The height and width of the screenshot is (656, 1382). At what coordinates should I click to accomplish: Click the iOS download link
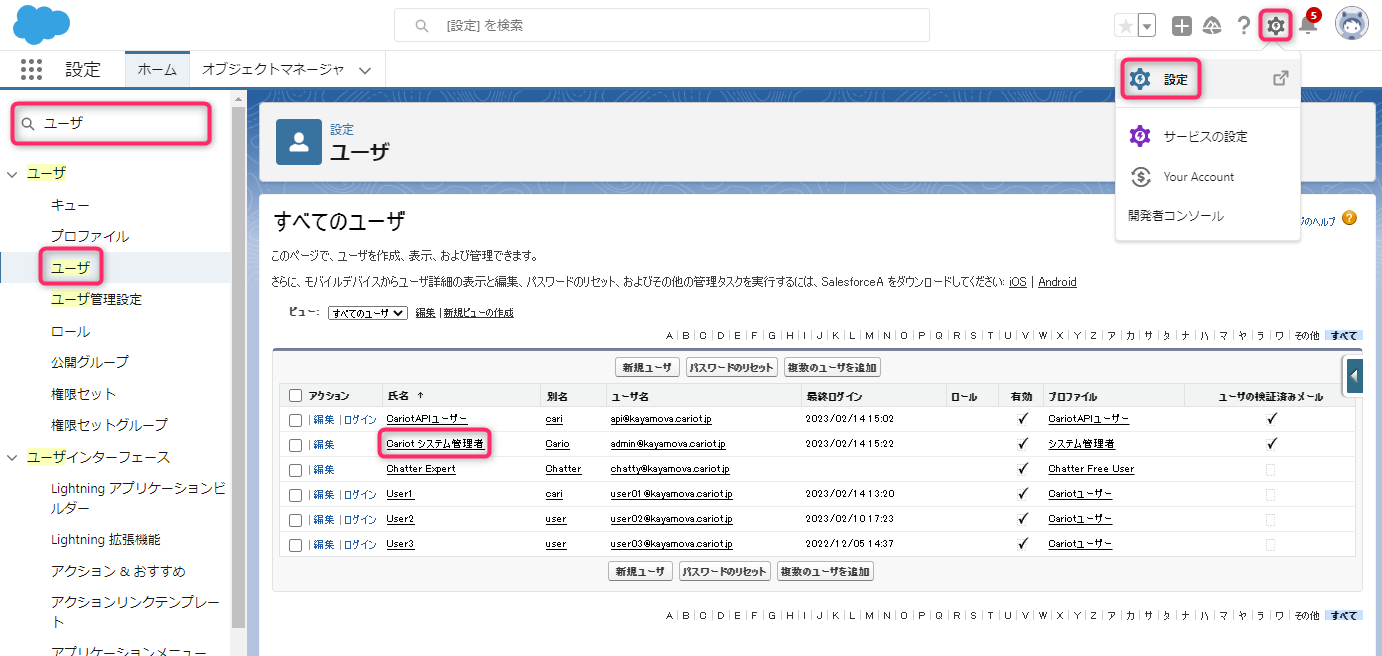click(1018, 282)
